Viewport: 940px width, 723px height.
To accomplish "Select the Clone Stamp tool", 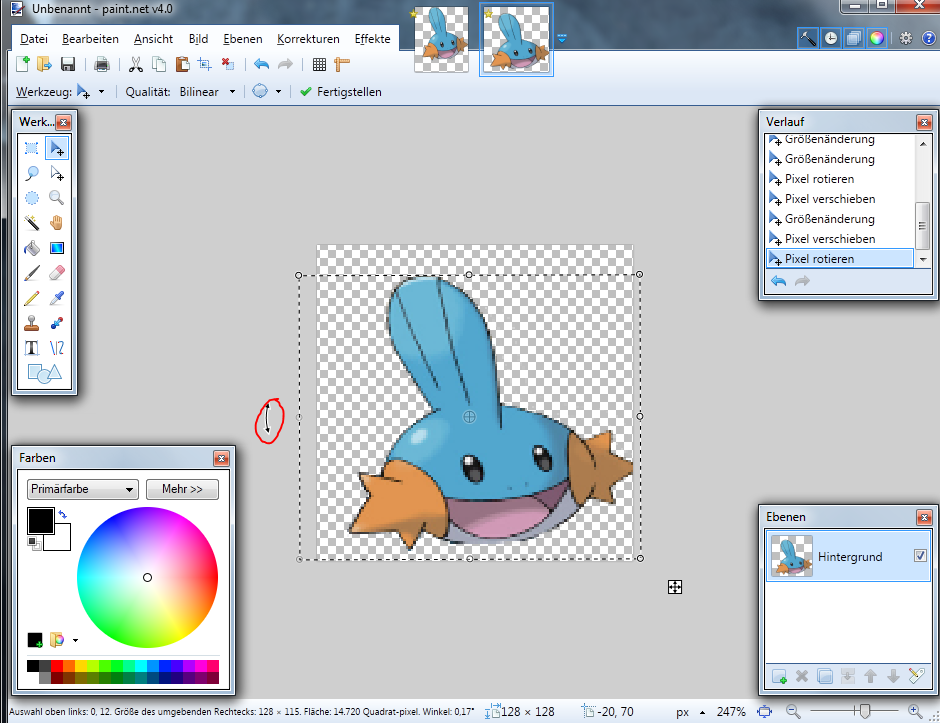I will 32,323.
